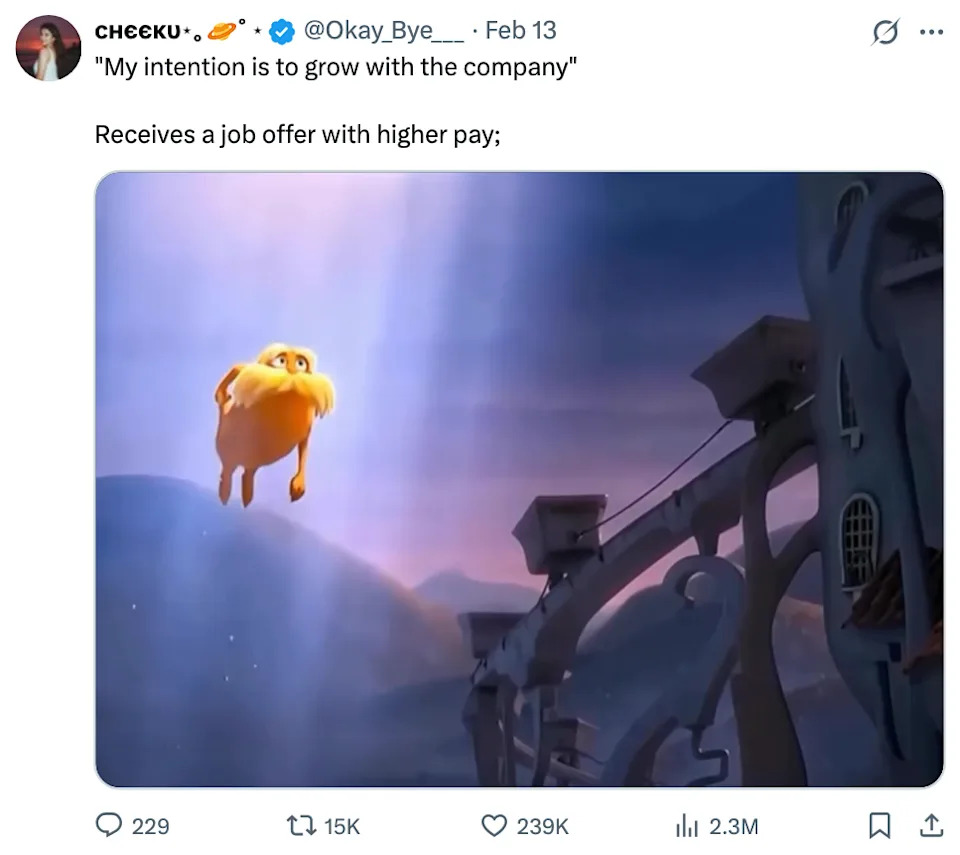Image resolution: width=960 pixels, height=855 pixels.
Task: Repost using the retweet arrows icon
Action: click(302, 826)
